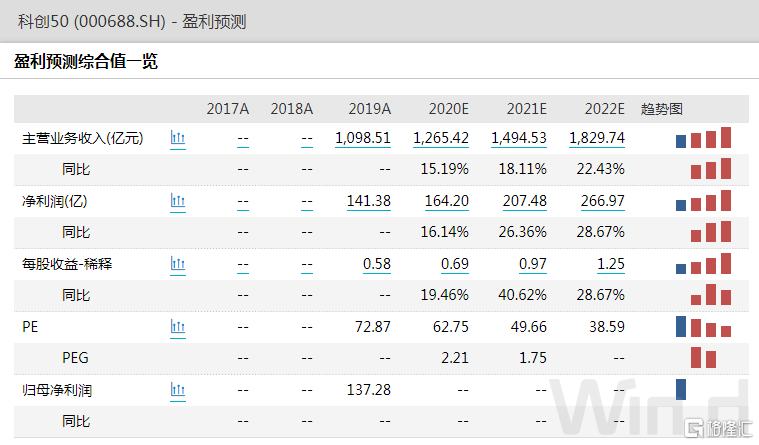Select the 2019A column header
The width and height of the screenshot is (759, 445).
click(x=369, y=109)
